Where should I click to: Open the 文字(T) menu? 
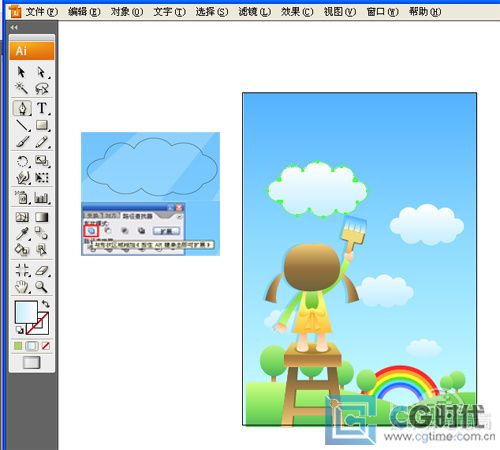[x=170, y=12]
